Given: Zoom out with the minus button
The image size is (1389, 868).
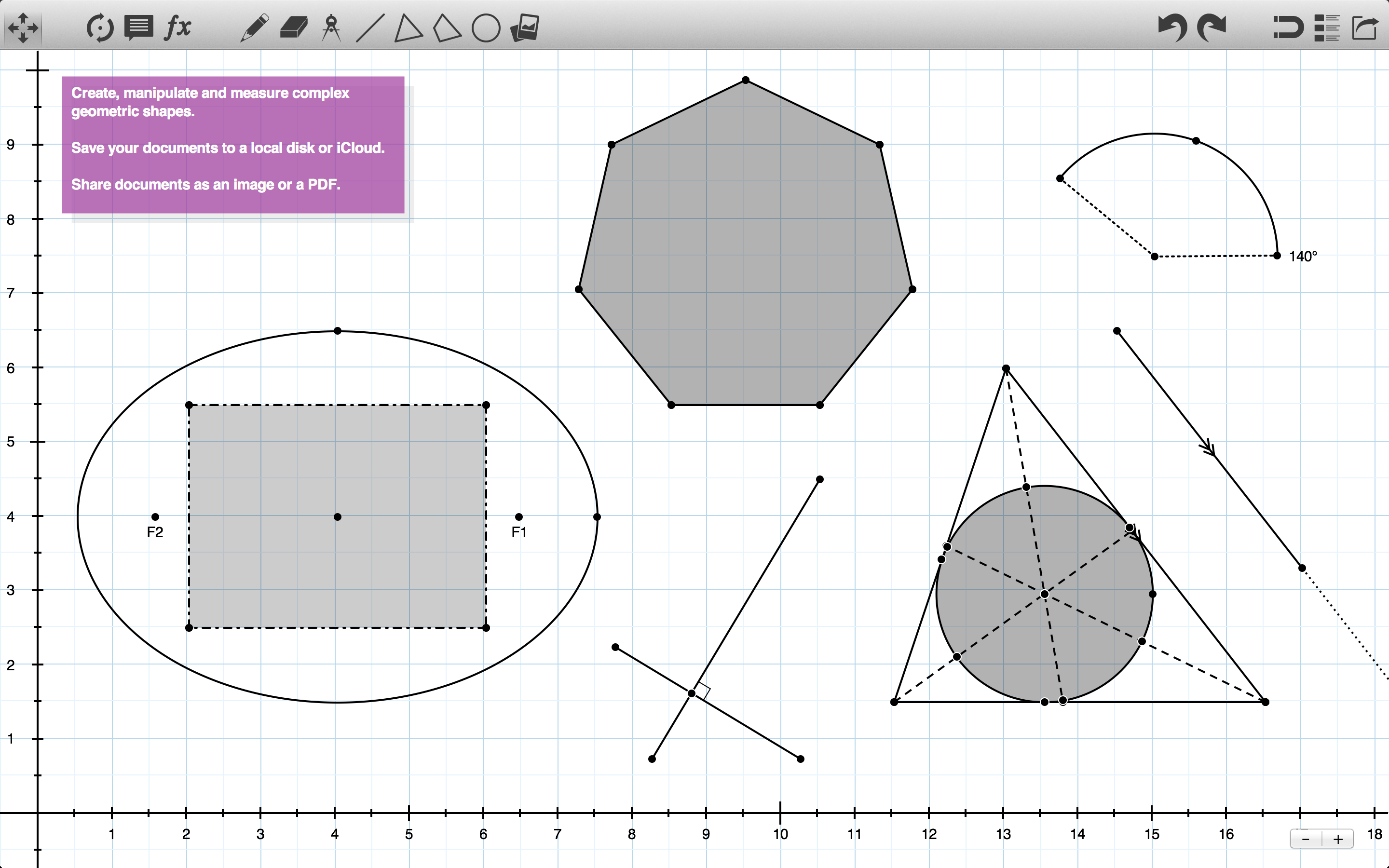Looking at the screenshot, I should (1306, 839).
